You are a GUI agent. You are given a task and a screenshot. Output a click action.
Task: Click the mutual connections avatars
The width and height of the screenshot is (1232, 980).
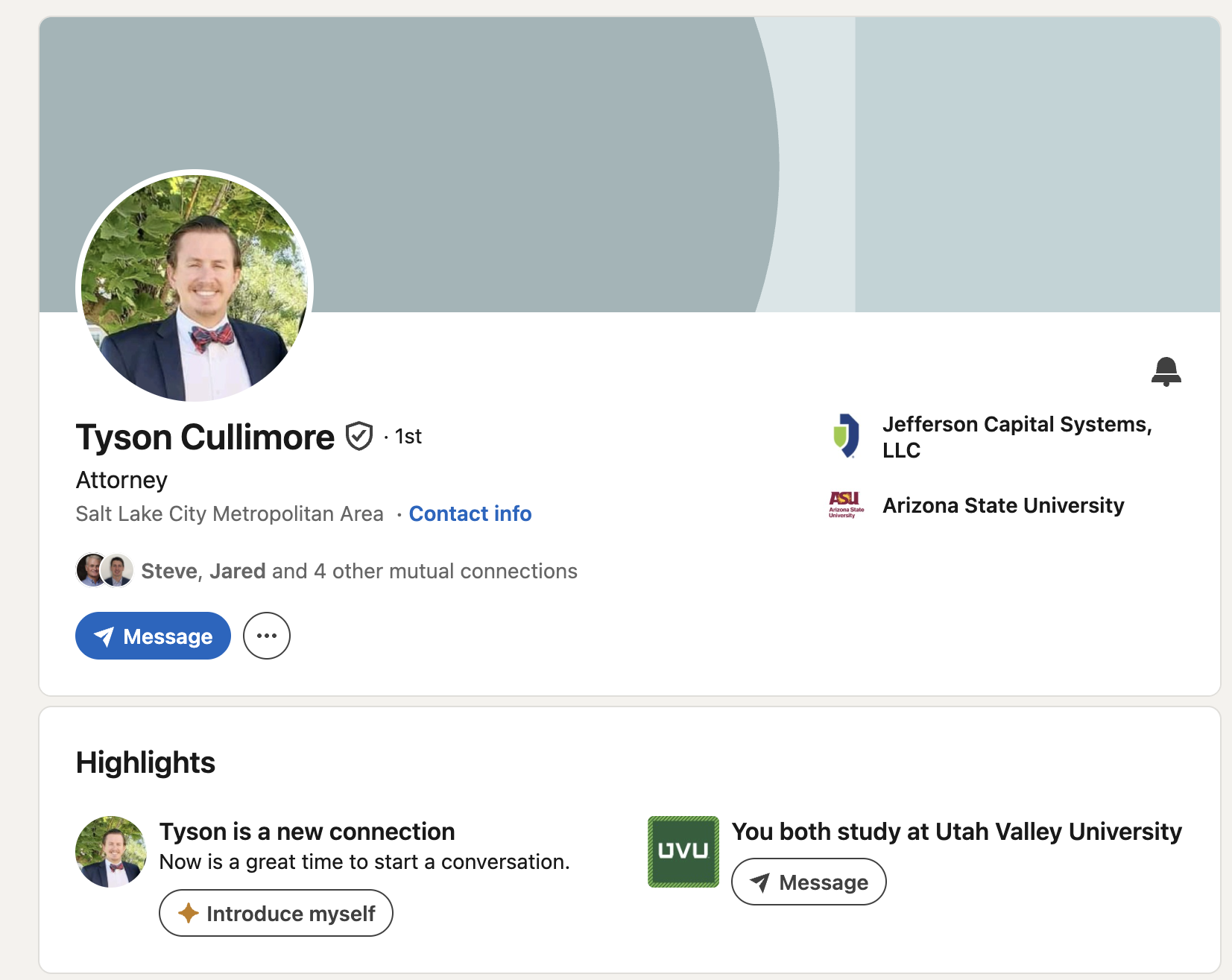[104, 571]
